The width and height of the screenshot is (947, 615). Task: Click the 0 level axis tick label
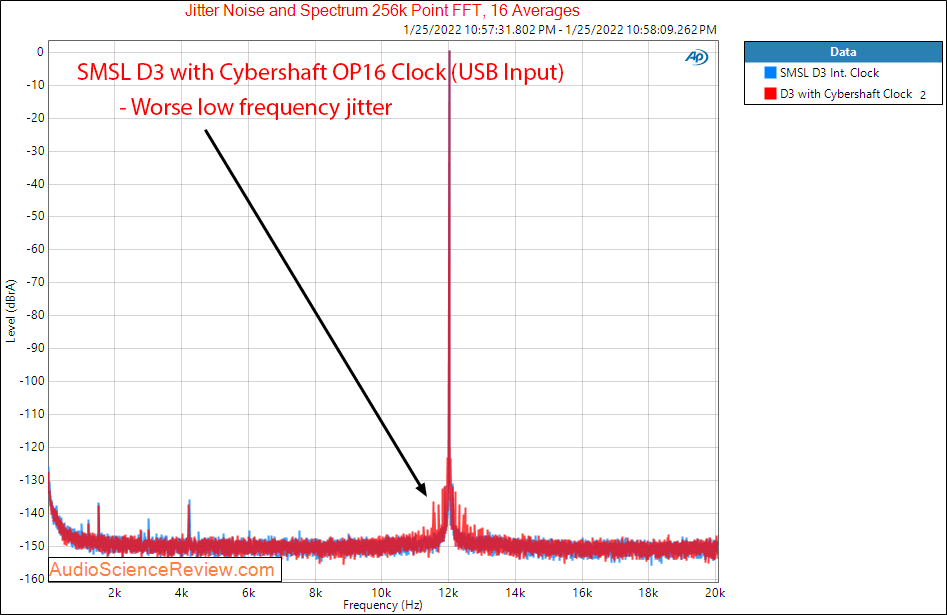tap(40, 52)
